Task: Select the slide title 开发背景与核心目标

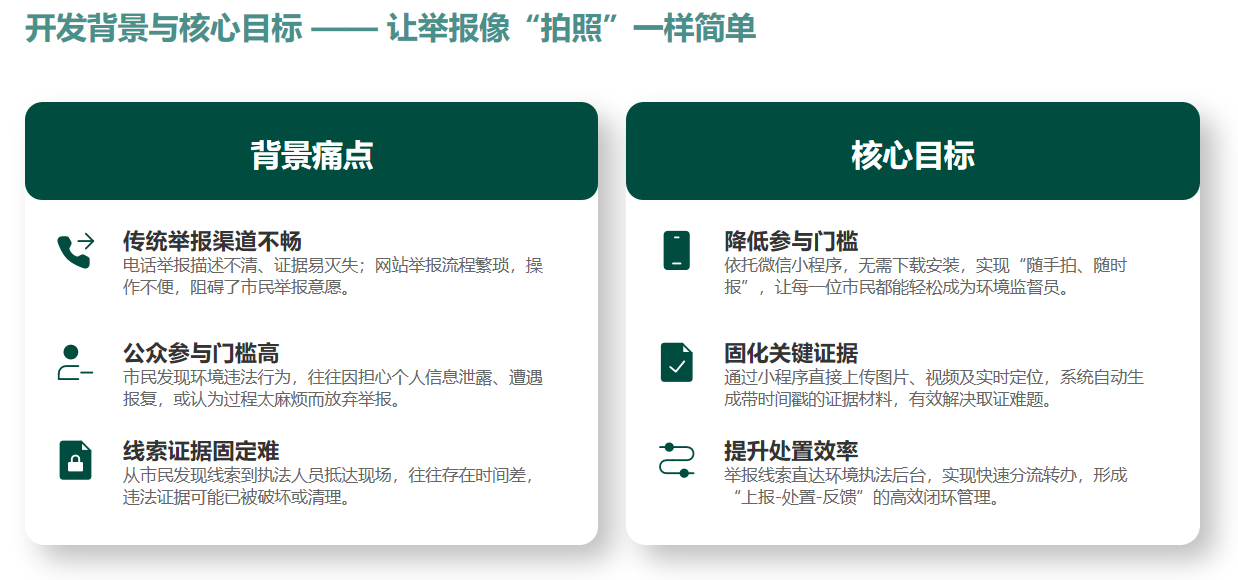Action: (163, 29)
